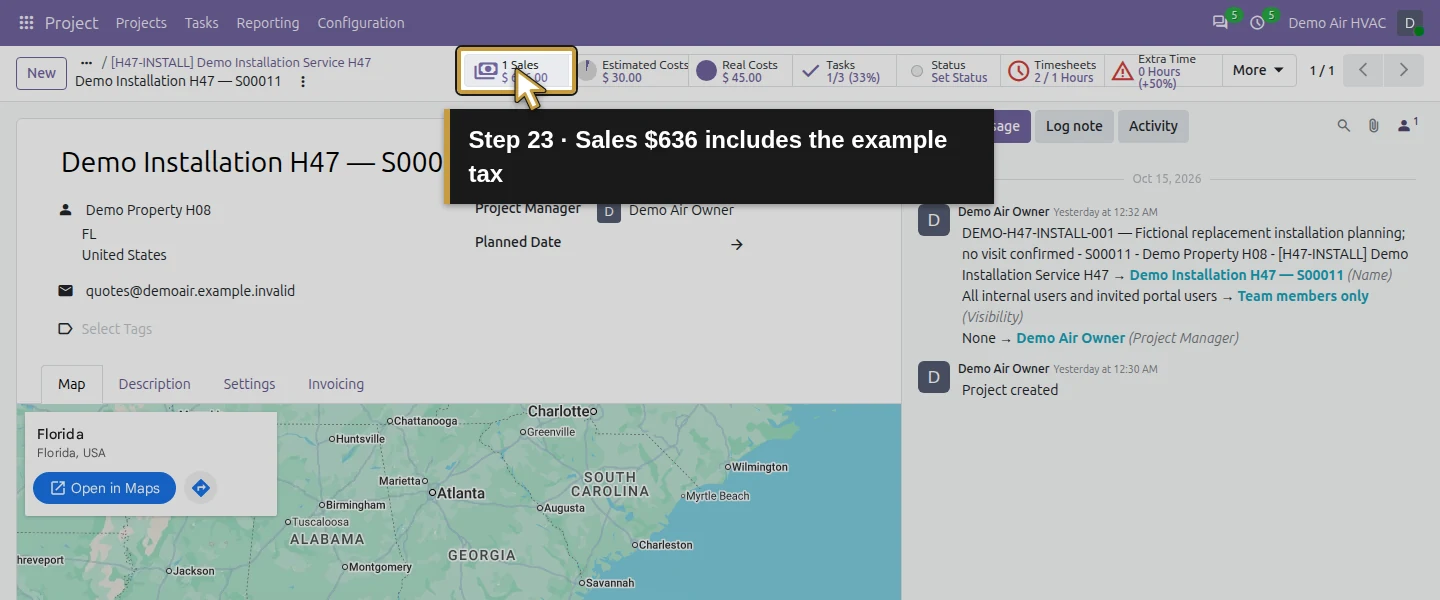Open the attachments paperclip icon
The image size is (1440, 600).
[x=1374, y=126]
